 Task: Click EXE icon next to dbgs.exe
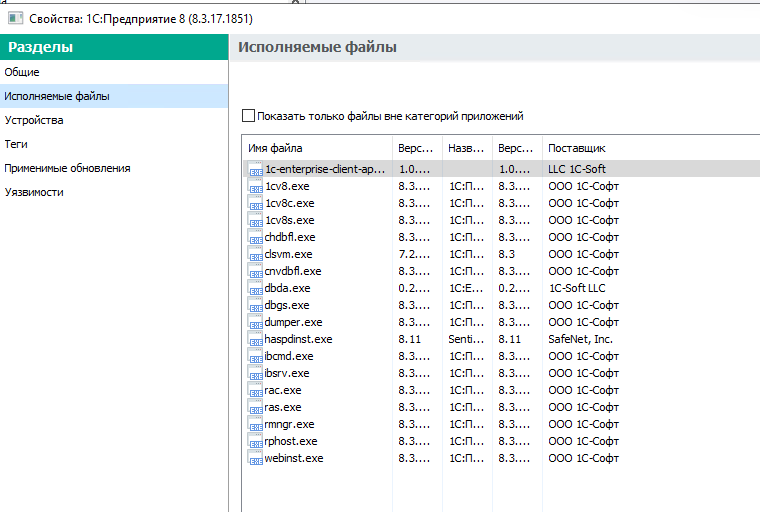tap(255, 305)
